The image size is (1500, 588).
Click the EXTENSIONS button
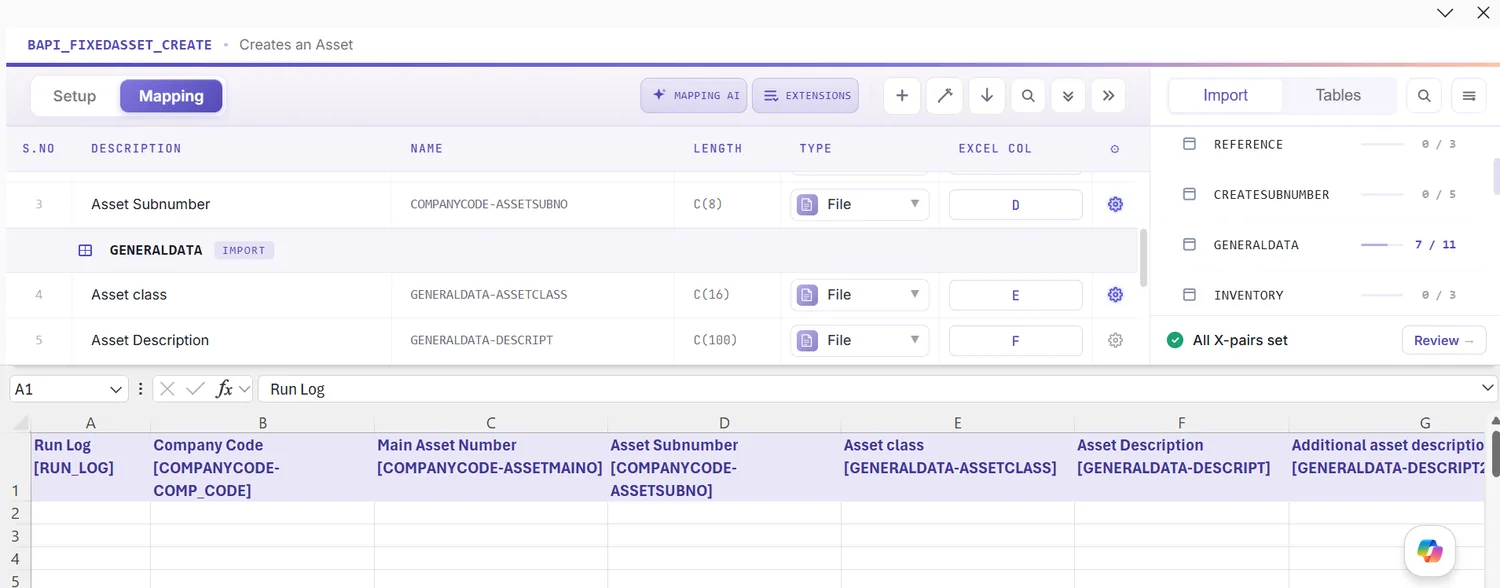tap(805, 96)
